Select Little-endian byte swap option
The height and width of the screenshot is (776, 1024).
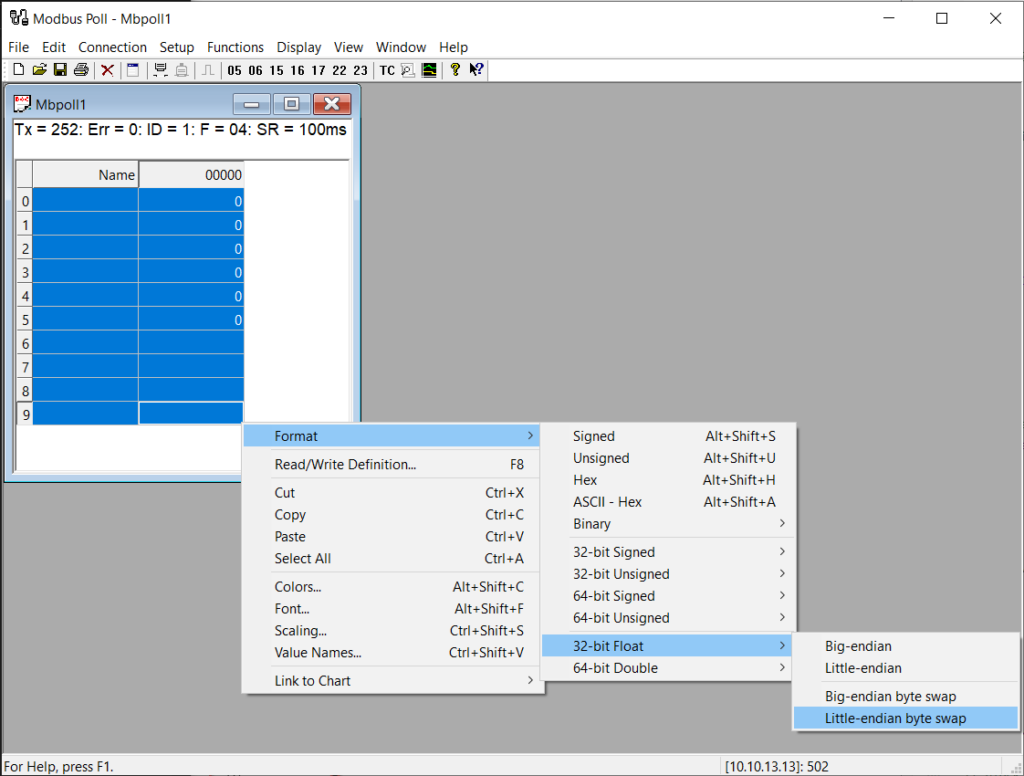[906, 719]
